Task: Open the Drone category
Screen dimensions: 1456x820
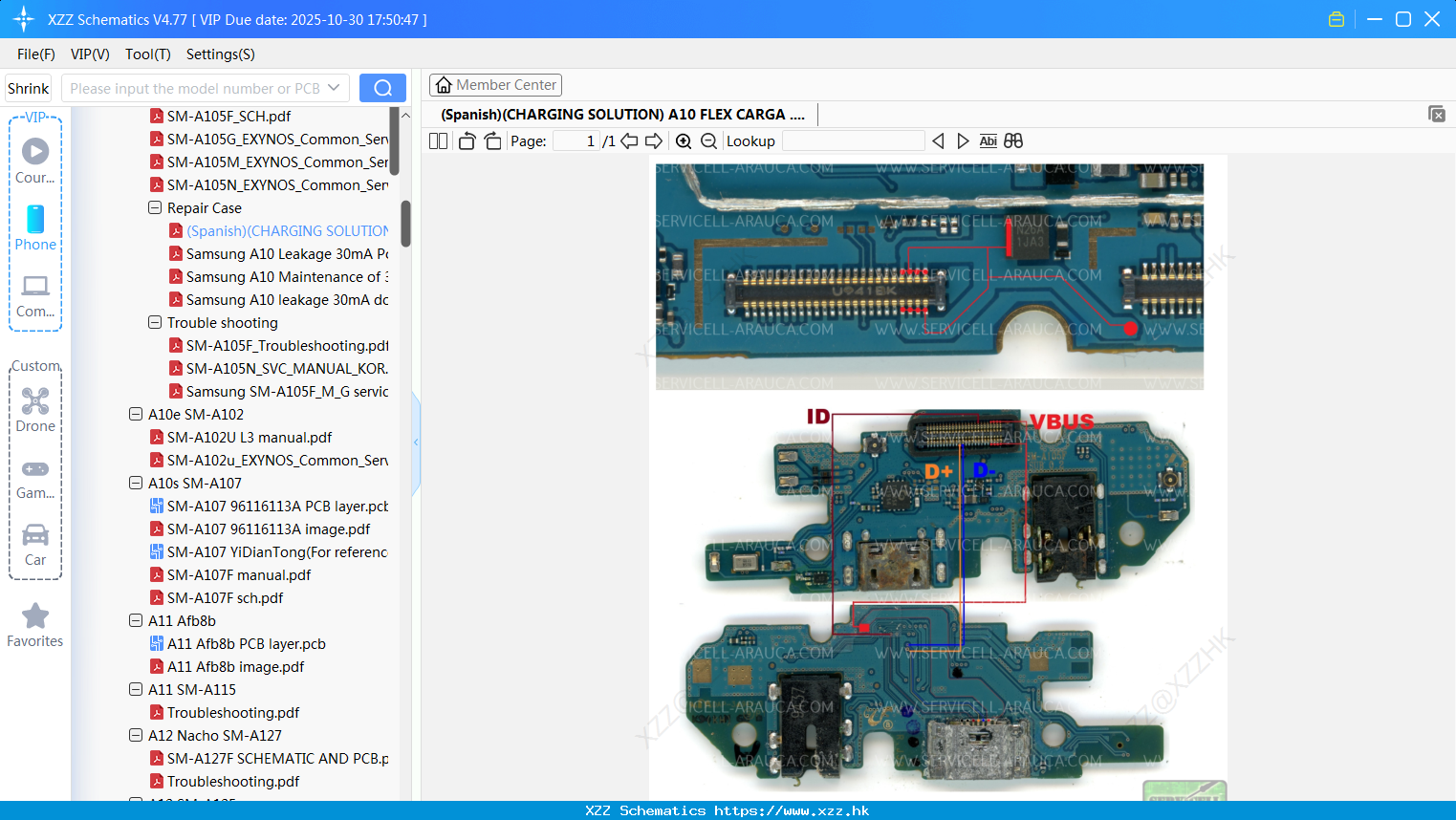Action: coord(35,410)
